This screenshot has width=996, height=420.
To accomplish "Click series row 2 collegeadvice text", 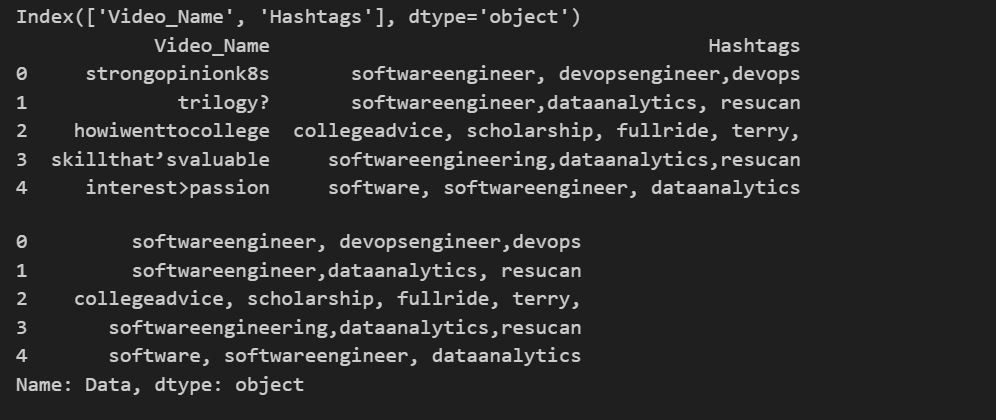I will coord(149,299).
